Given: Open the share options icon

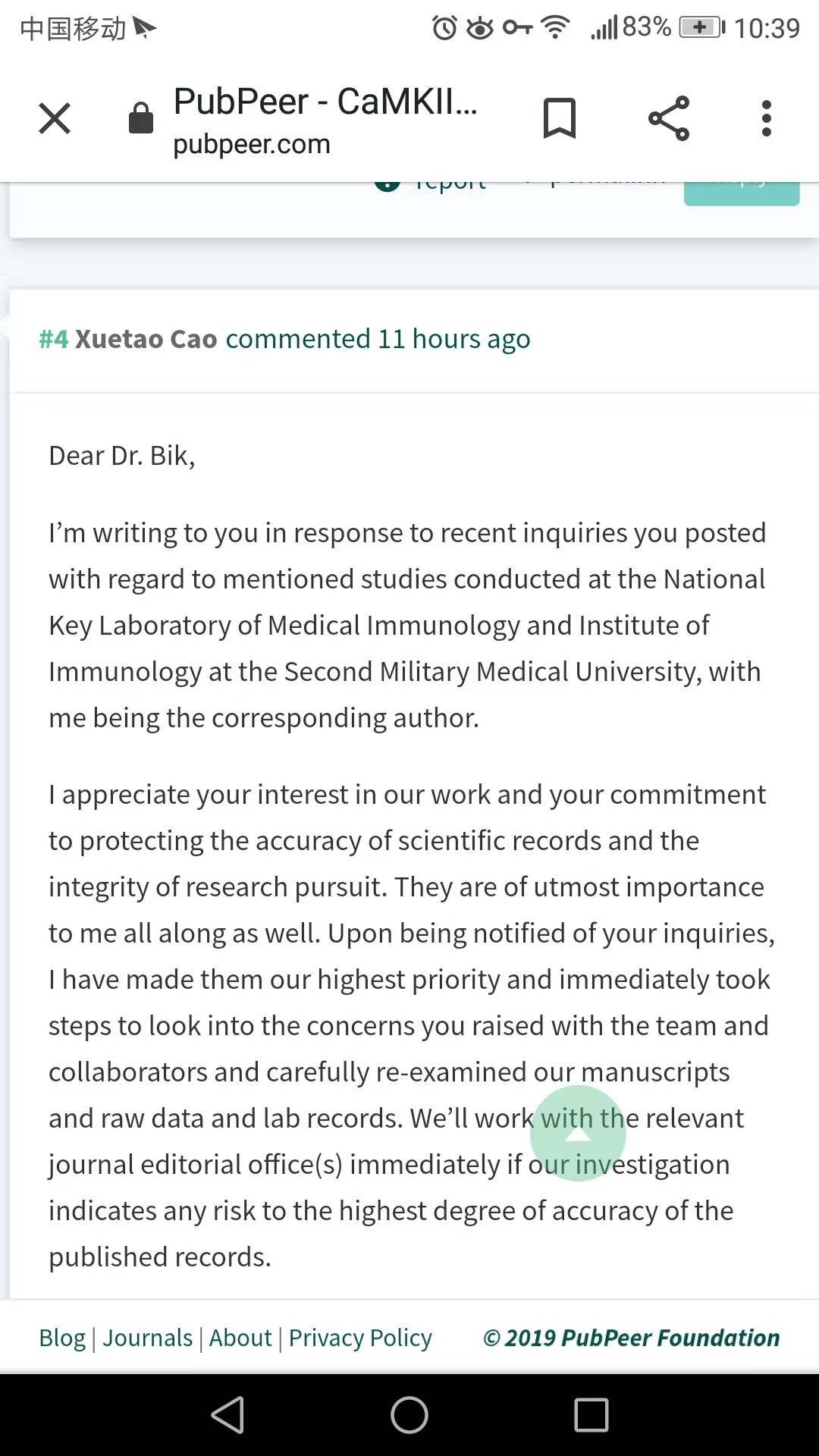Looking at the screenshot, I should [x=669, y=118].
